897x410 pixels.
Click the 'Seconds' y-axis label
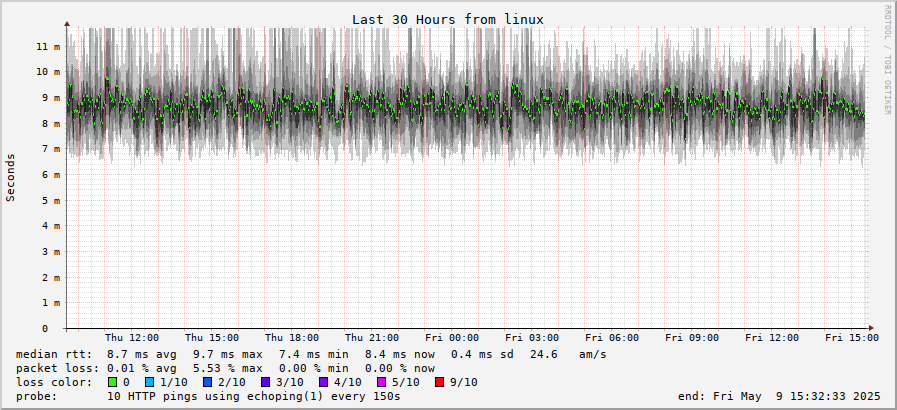10,177
